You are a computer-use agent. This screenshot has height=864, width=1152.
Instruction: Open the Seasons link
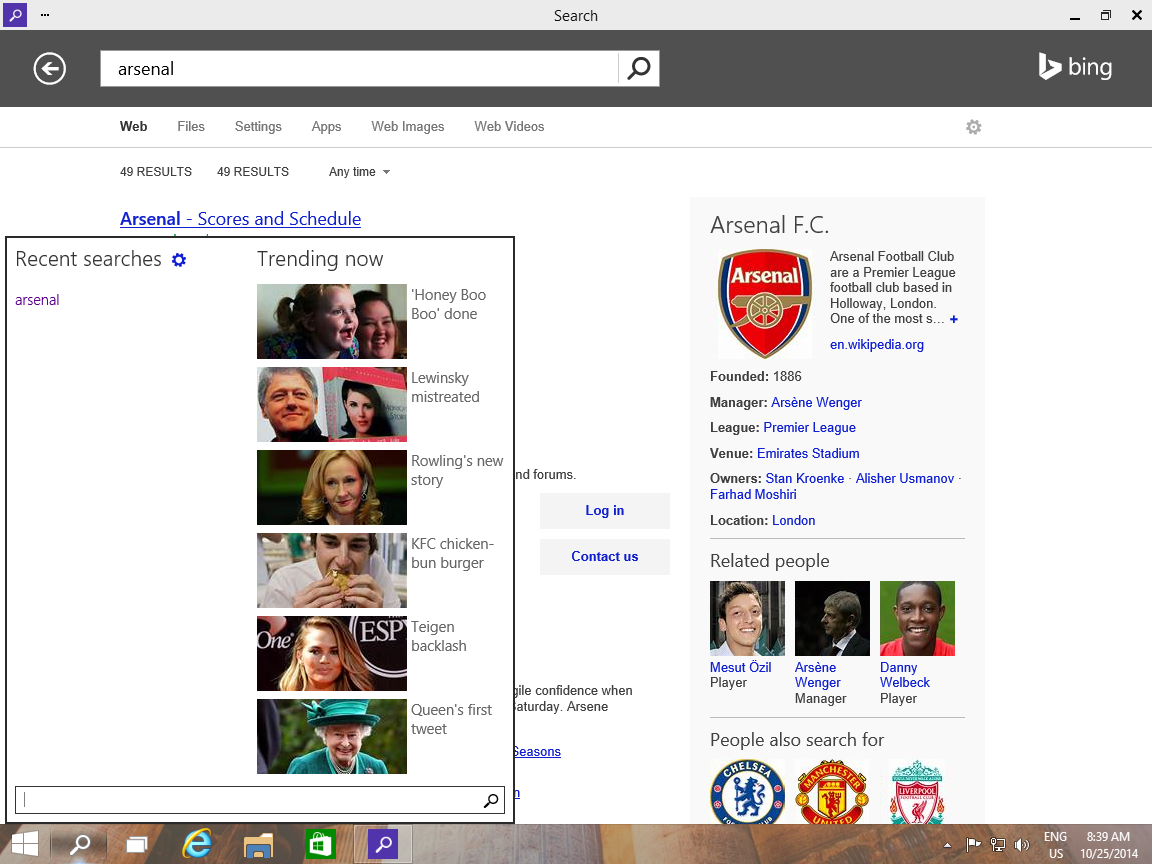pos(537,752)
